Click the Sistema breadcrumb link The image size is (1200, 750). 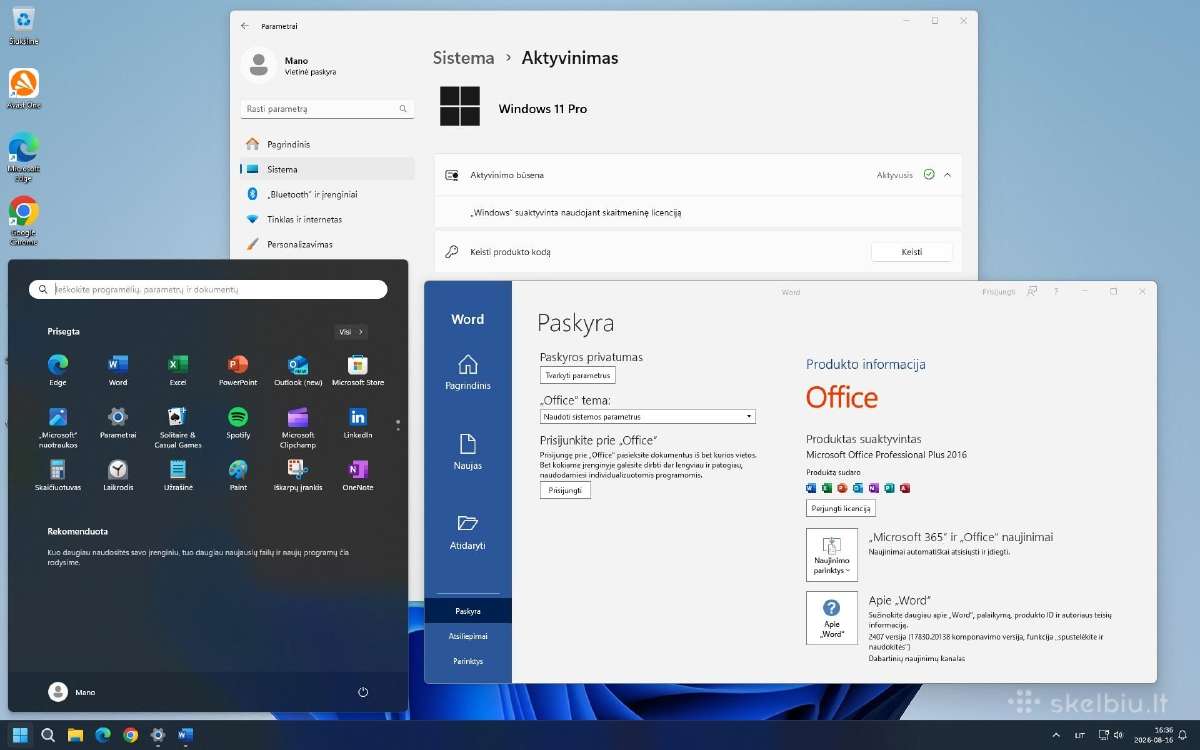[x=463, y=58]
